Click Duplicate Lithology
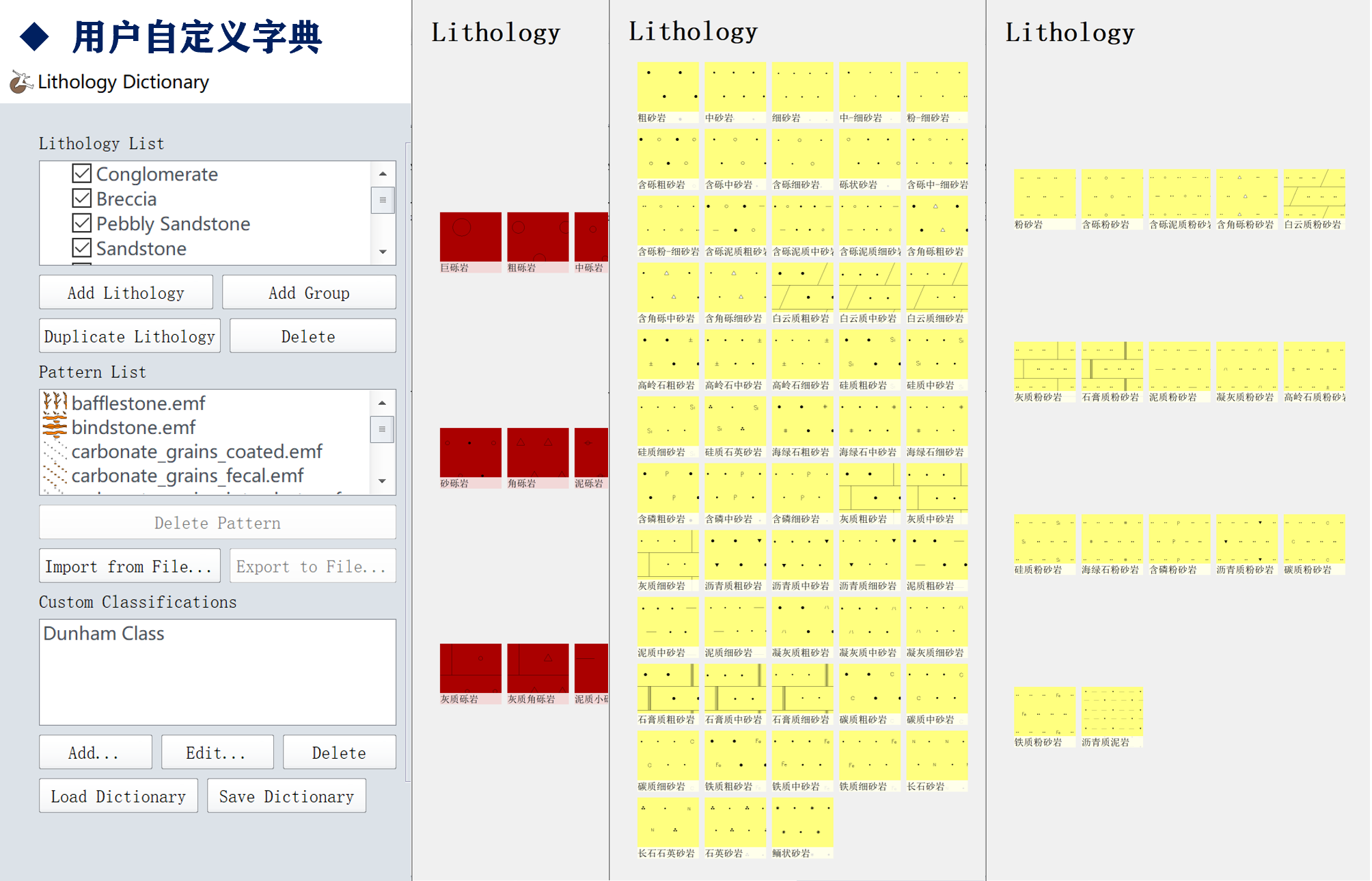The width and height of the screenshot is (1372, 881). pos(130,336)
